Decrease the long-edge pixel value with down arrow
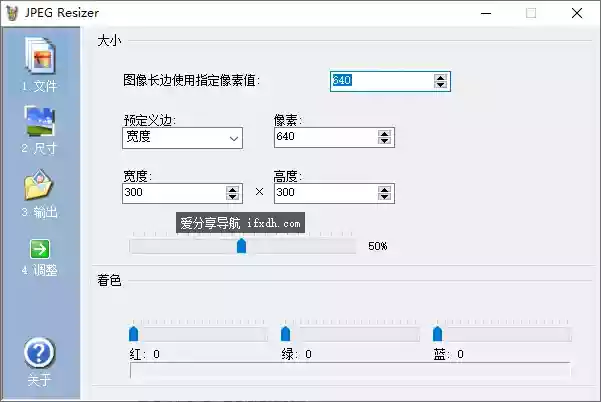Screen dimensions: 601x402 coord(440,85)
